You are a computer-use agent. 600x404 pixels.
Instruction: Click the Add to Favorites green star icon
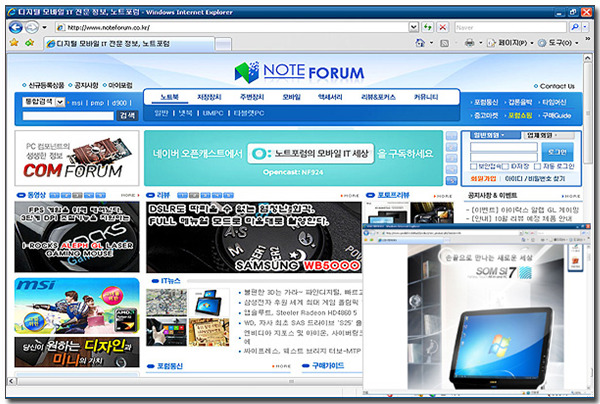point(29,42)
